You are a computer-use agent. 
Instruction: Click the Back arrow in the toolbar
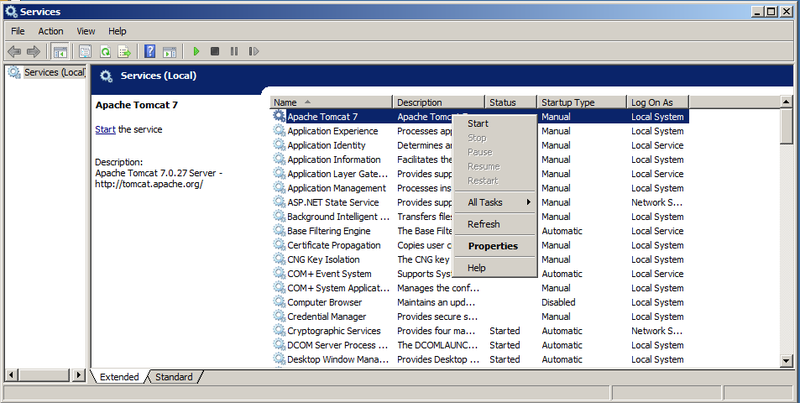tap(14, 51)
